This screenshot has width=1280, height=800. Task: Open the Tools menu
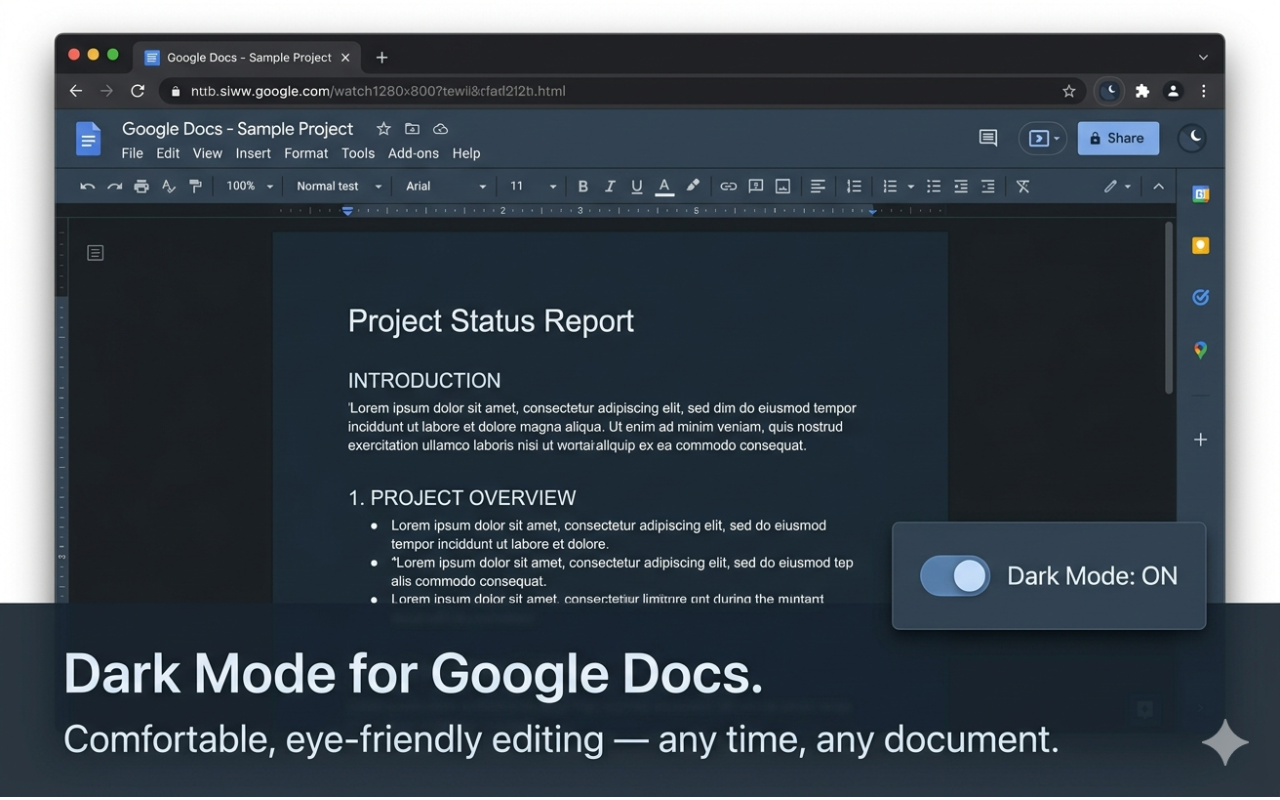coord(358,153)
